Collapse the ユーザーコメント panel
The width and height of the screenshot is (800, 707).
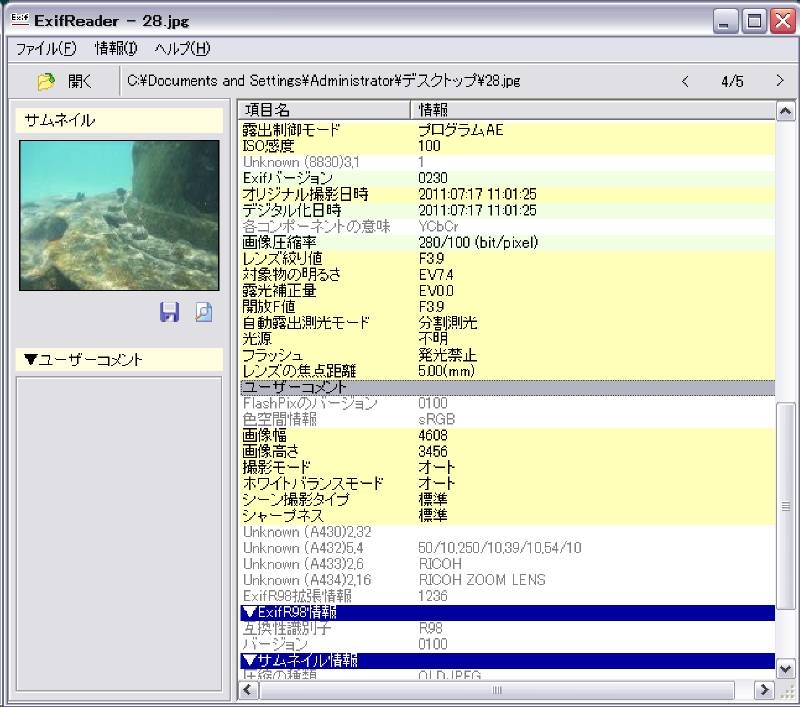(x=30, y=360)
